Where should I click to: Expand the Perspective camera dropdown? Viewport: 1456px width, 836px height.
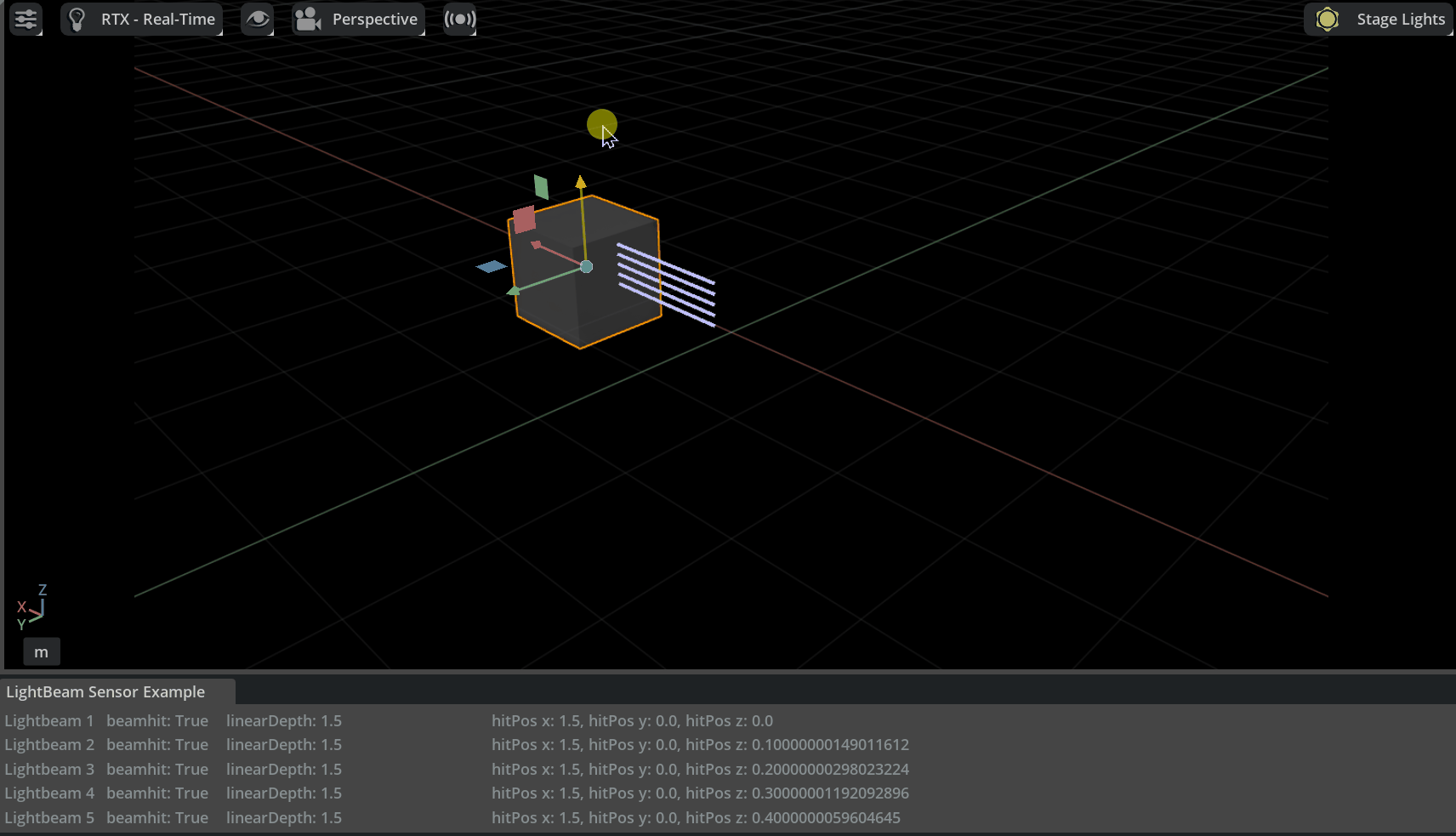[x=358, y=19]
